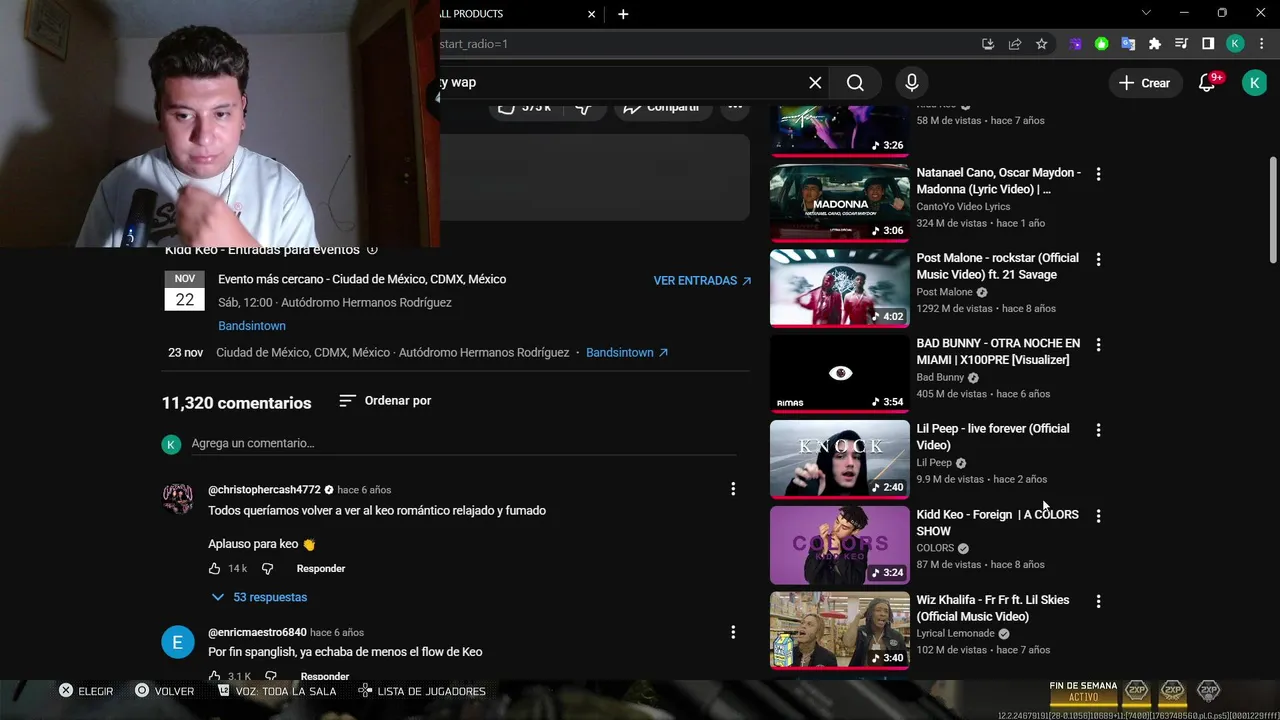Viewport: 1280px width, 720px height.
Task: Expand the 53 respuestas thread
Action: (260, 597)
